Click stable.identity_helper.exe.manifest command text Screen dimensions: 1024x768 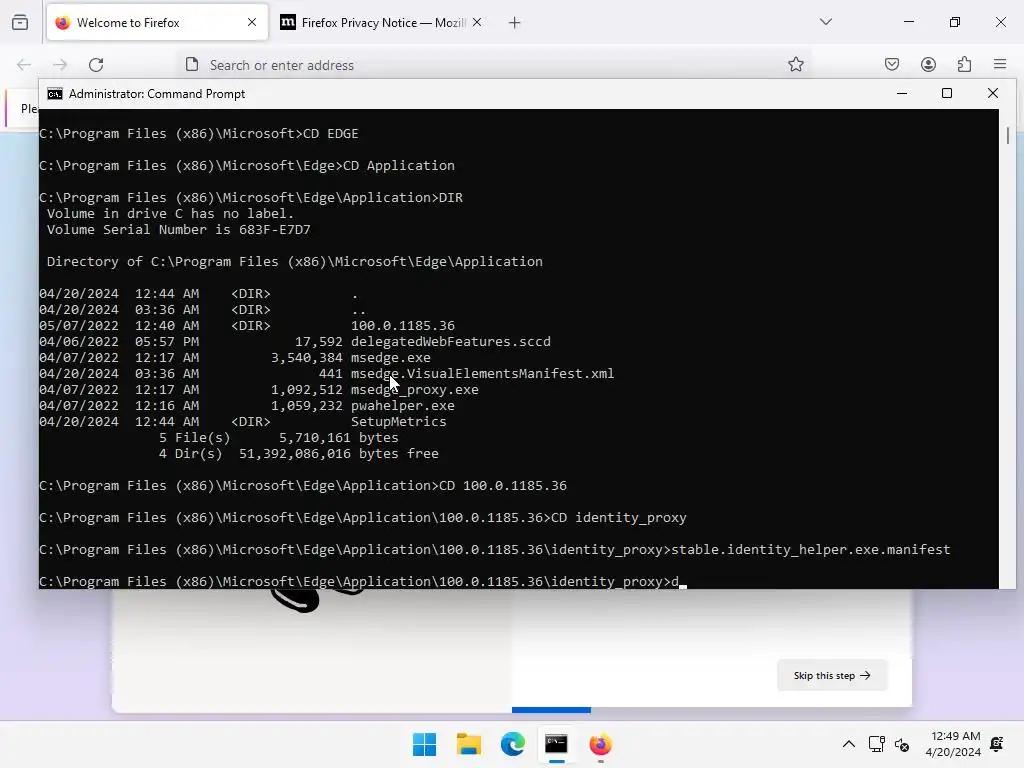810,550
